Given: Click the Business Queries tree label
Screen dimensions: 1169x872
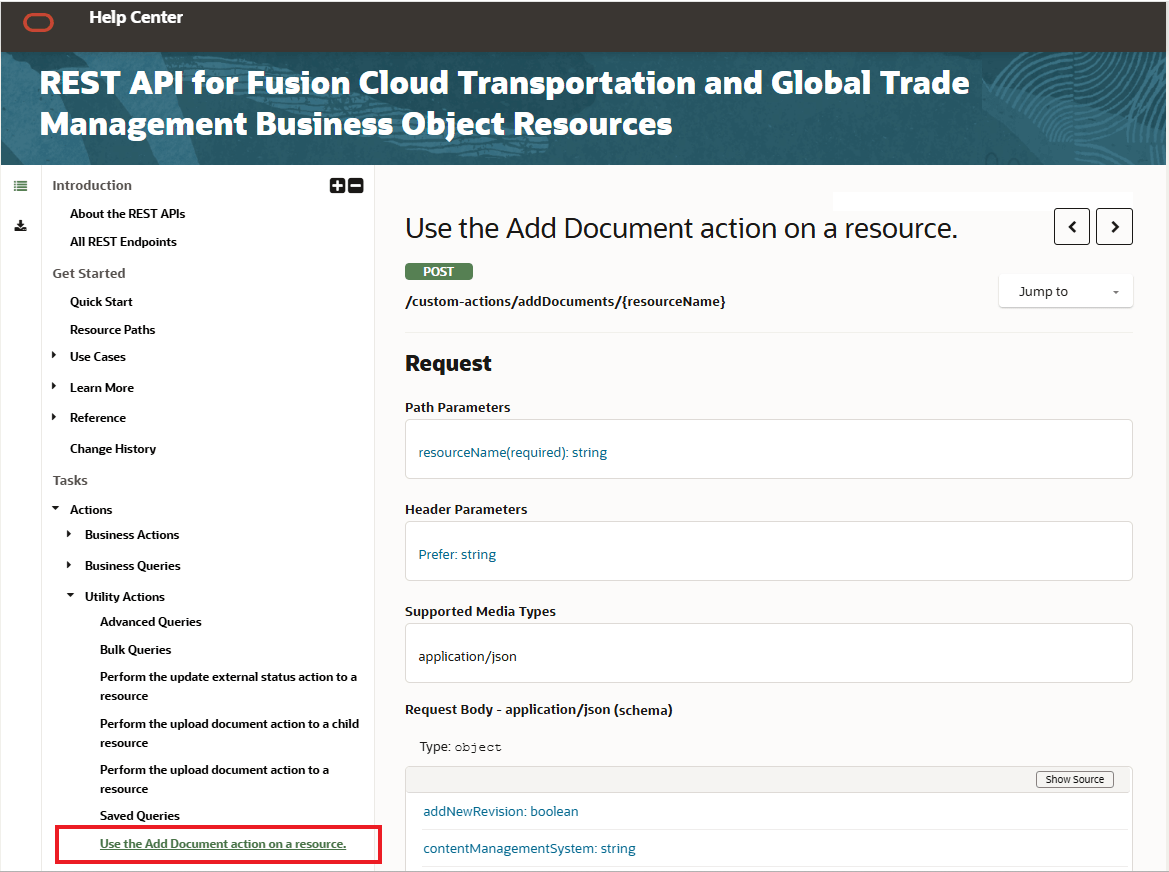Looking at the screenshot, I should (x=133, y=566).
